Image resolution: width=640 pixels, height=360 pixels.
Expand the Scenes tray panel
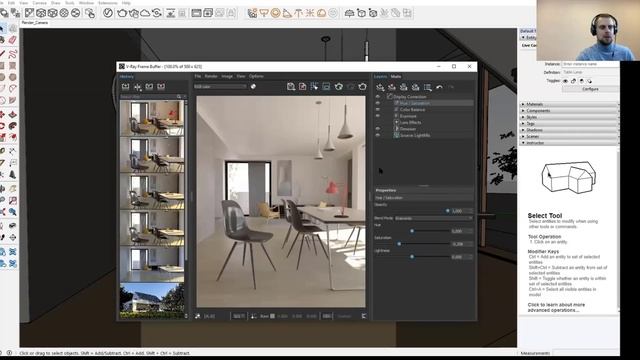coord(568,136)
